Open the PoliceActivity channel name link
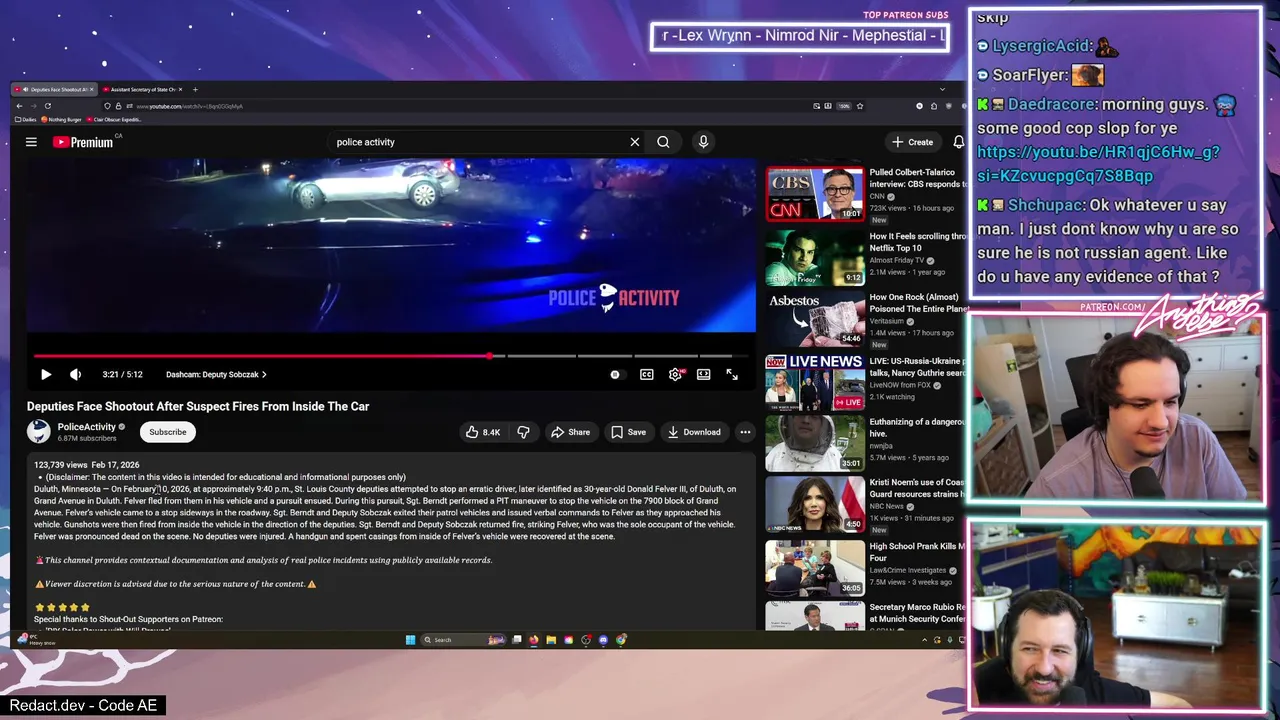Image resolution: width=1280 pixels, height=720 pixels. tap(87, 427)
